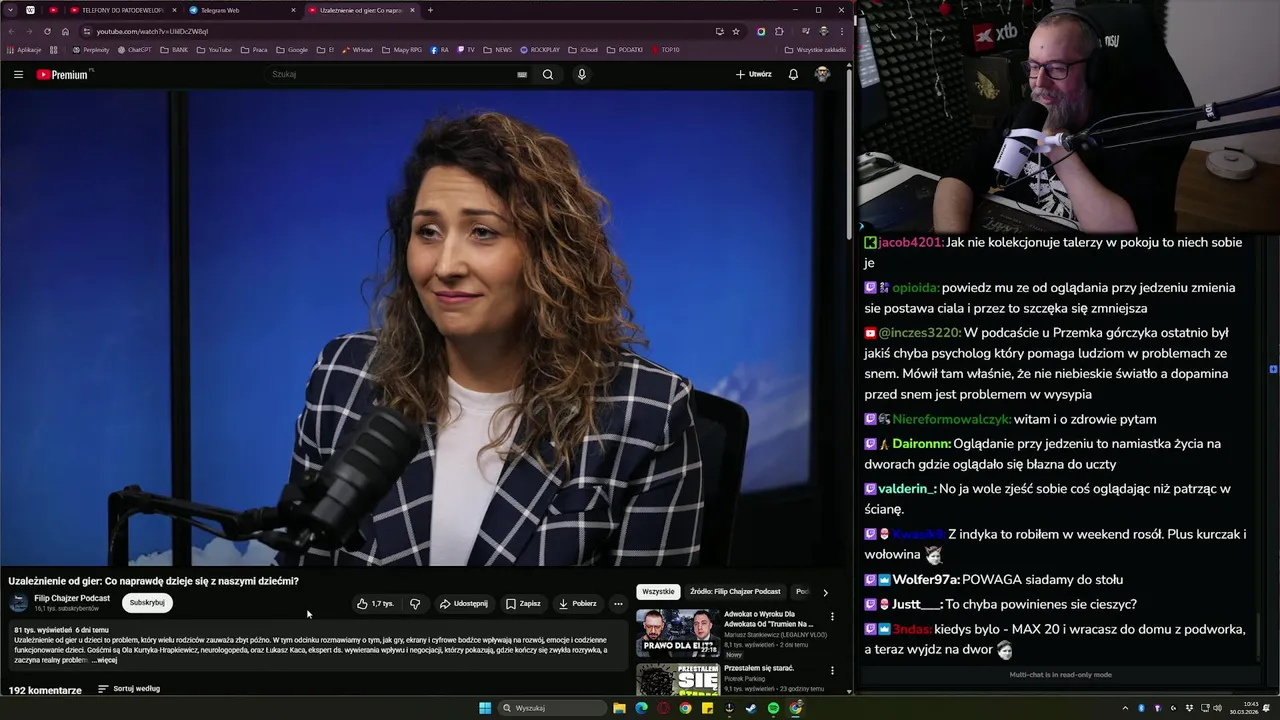Subscribe with the Subskrybuj button
The height and width of the screenshot is (720, 1280).
(x=147, y=603)
